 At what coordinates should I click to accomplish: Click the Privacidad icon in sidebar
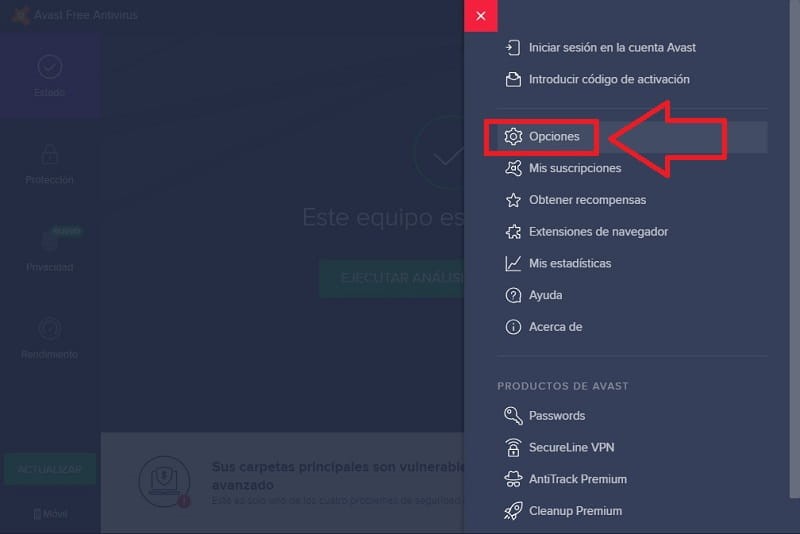[x=51, y=240]
